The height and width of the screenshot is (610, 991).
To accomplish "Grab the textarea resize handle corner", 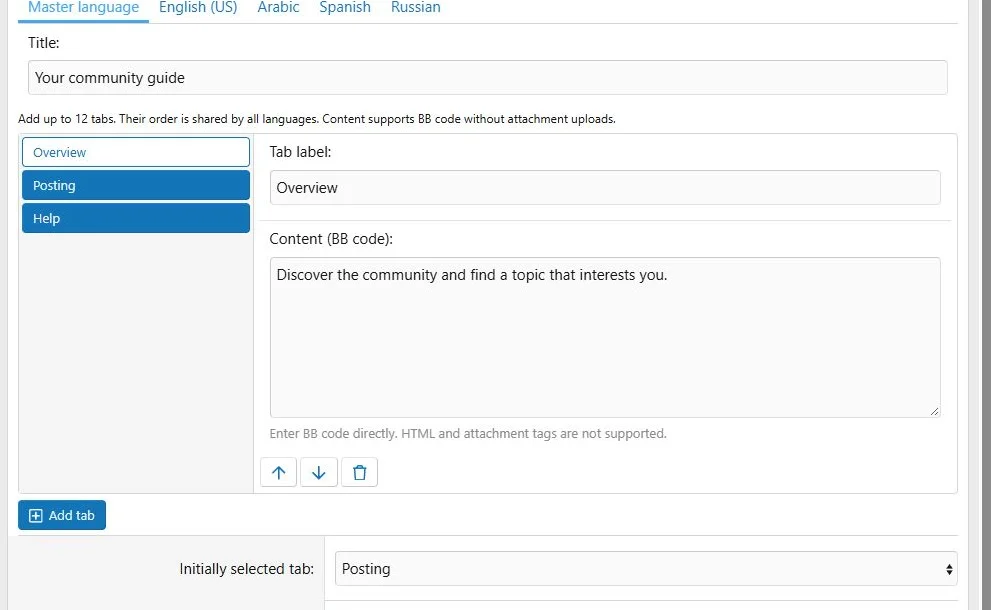I will (x=934, y=412).
